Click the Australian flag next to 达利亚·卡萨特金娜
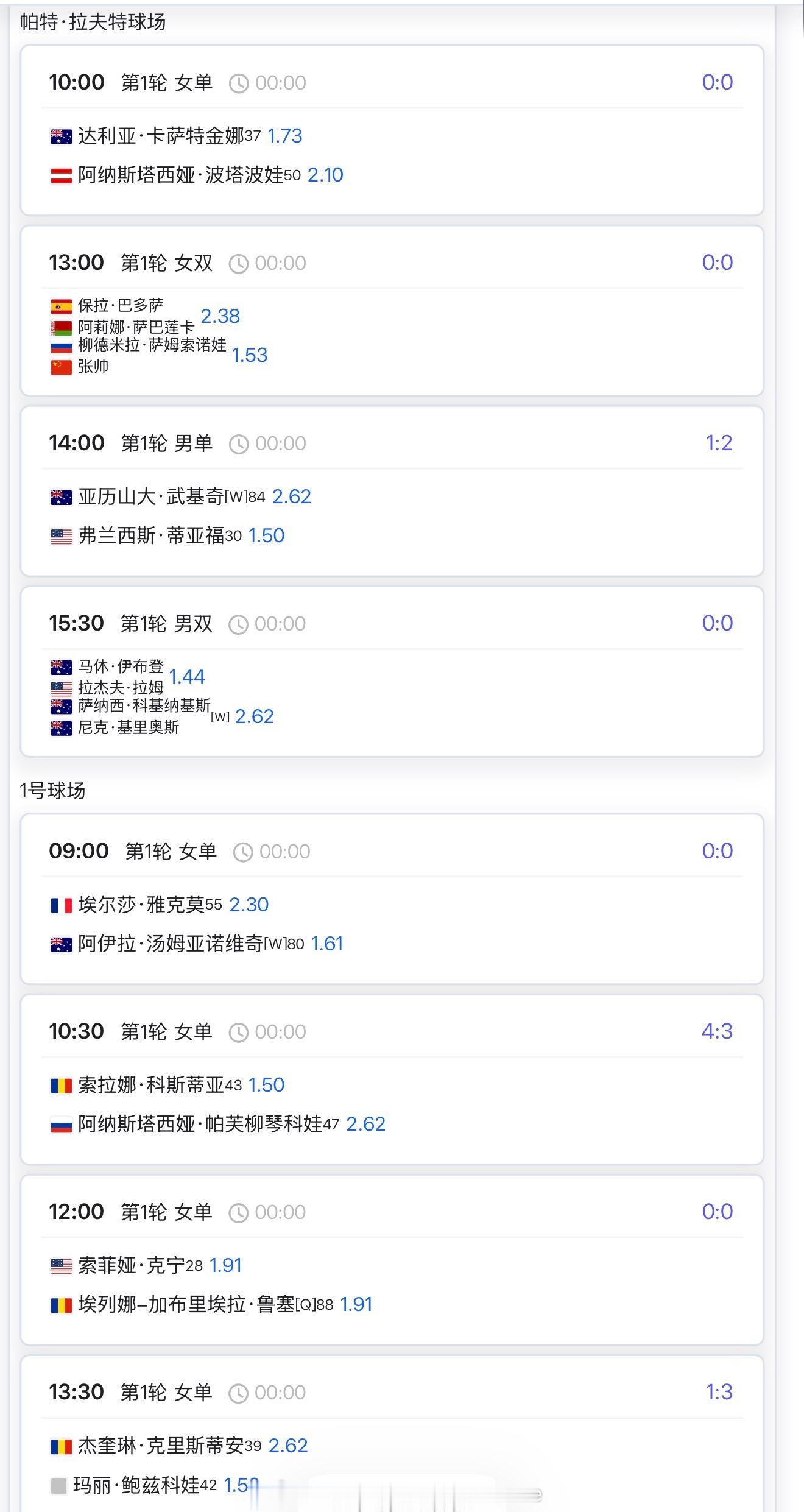 click(61, 136)
